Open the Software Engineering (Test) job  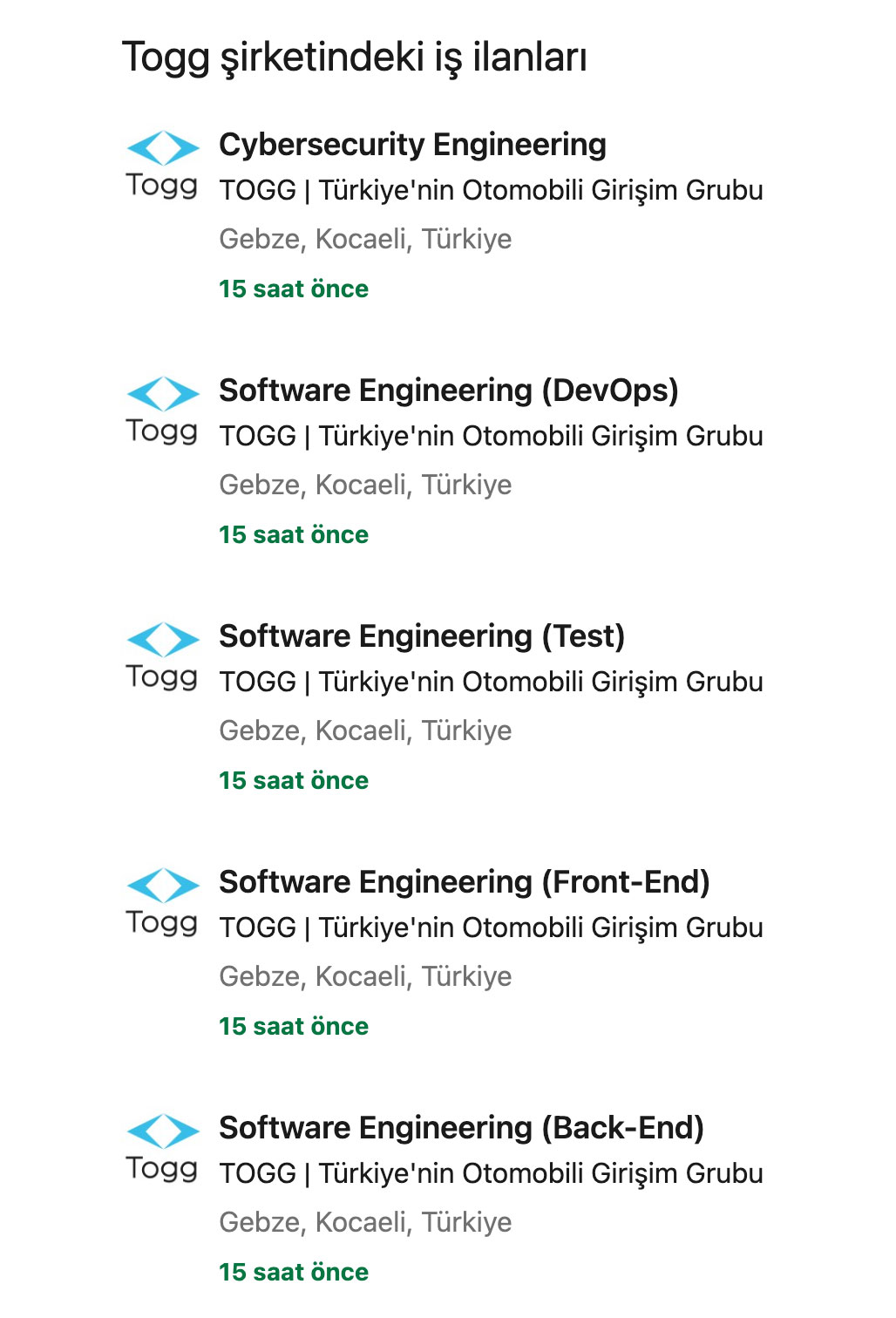pyautogui.click(x=422, y=636)
